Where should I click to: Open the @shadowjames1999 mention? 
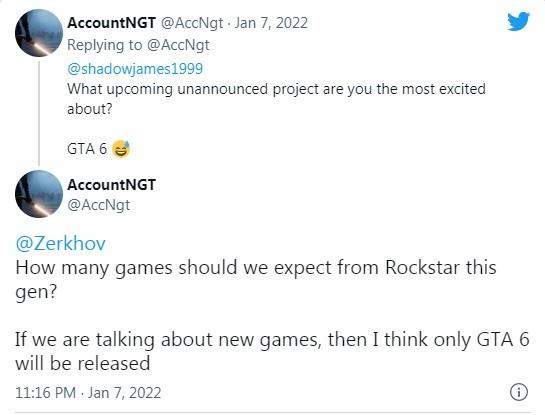click(x=135, y=68)
